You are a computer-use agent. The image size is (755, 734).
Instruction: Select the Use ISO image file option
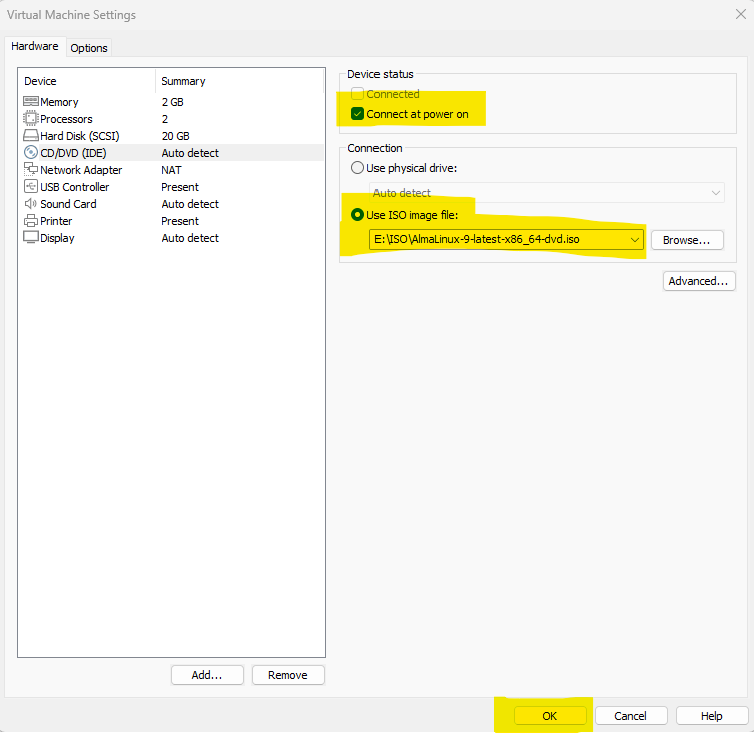(x=357, y=215)
